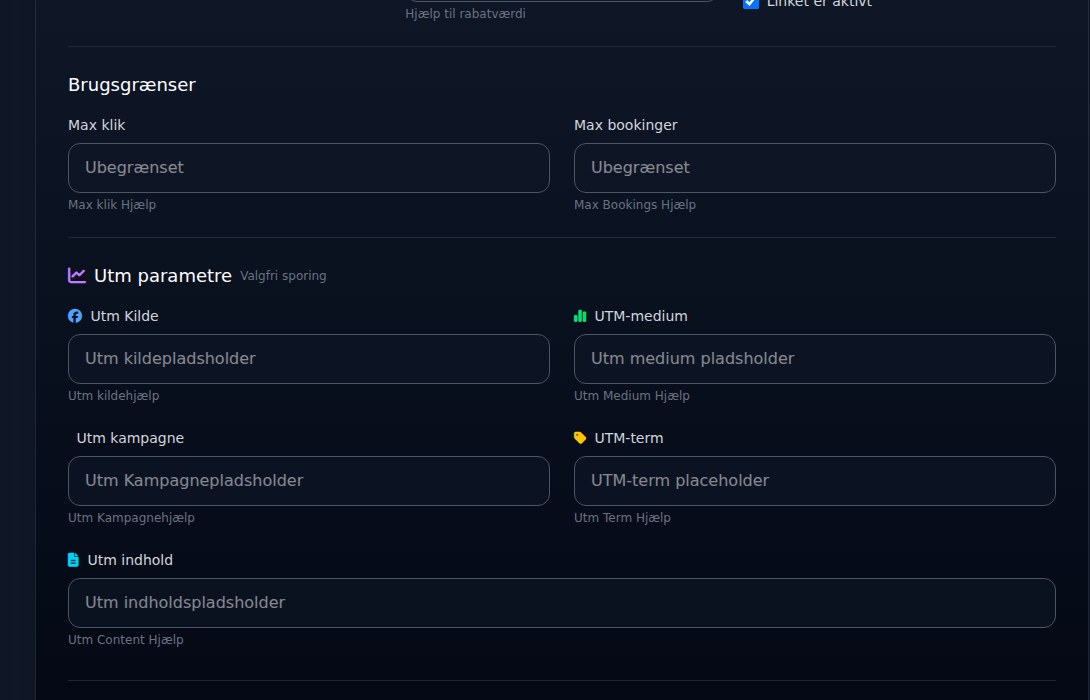
Task: Focus the Max bookinger input field
Action: (x=815, y=168)
